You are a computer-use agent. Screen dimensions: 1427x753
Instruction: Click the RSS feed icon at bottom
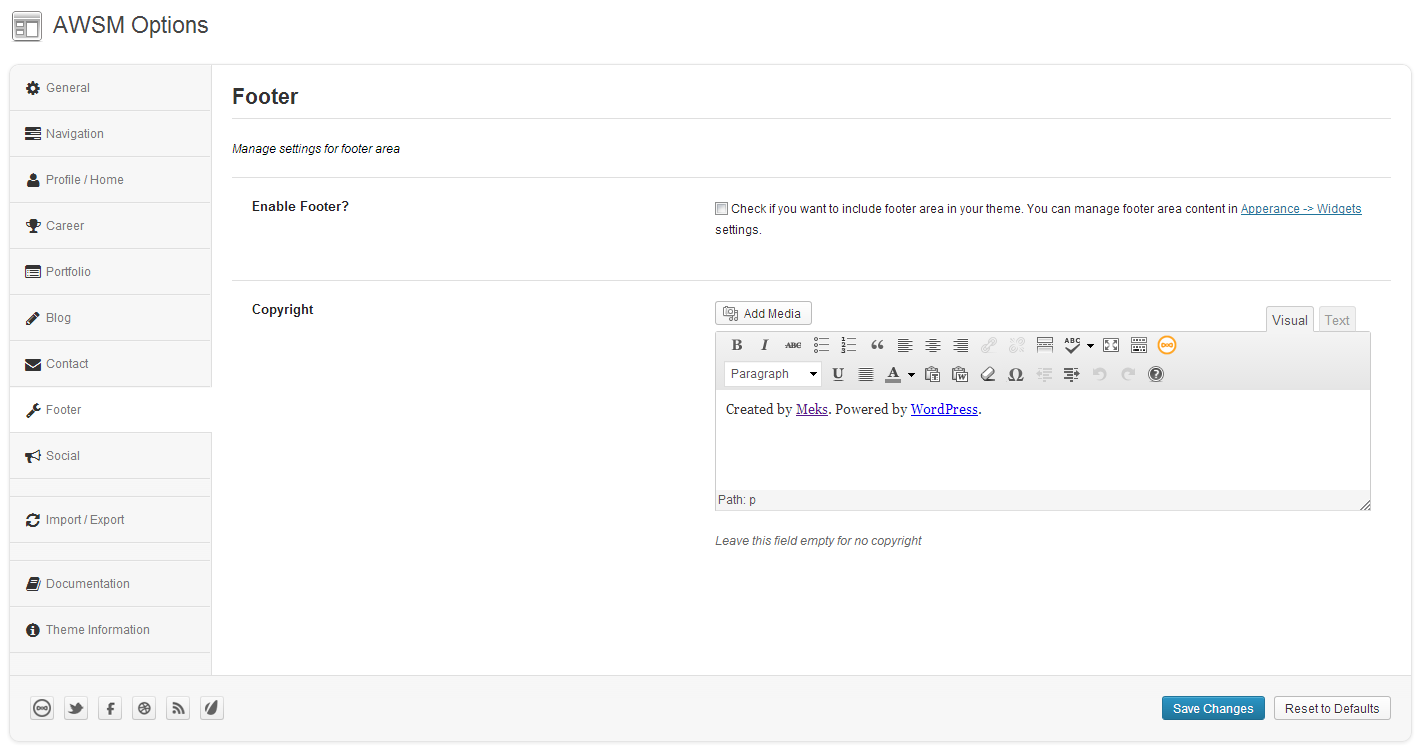point(178,708)
